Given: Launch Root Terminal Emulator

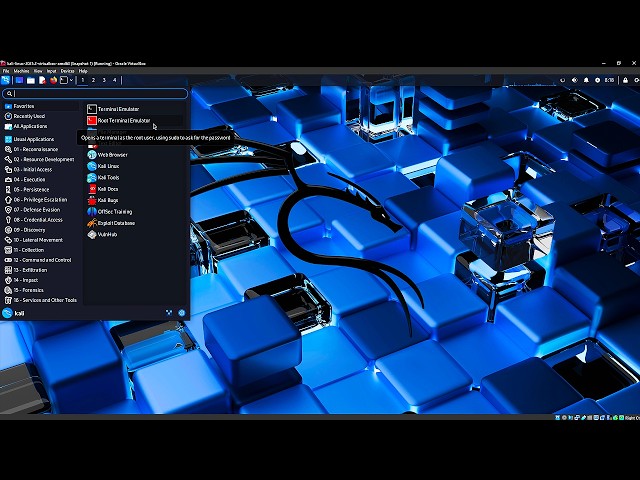Looking at the screenshot, I should pos(135,120).
